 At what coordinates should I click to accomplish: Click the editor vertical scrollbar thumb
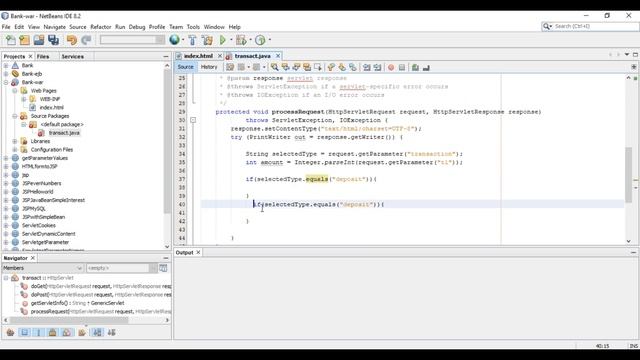[x=628, y=175]
